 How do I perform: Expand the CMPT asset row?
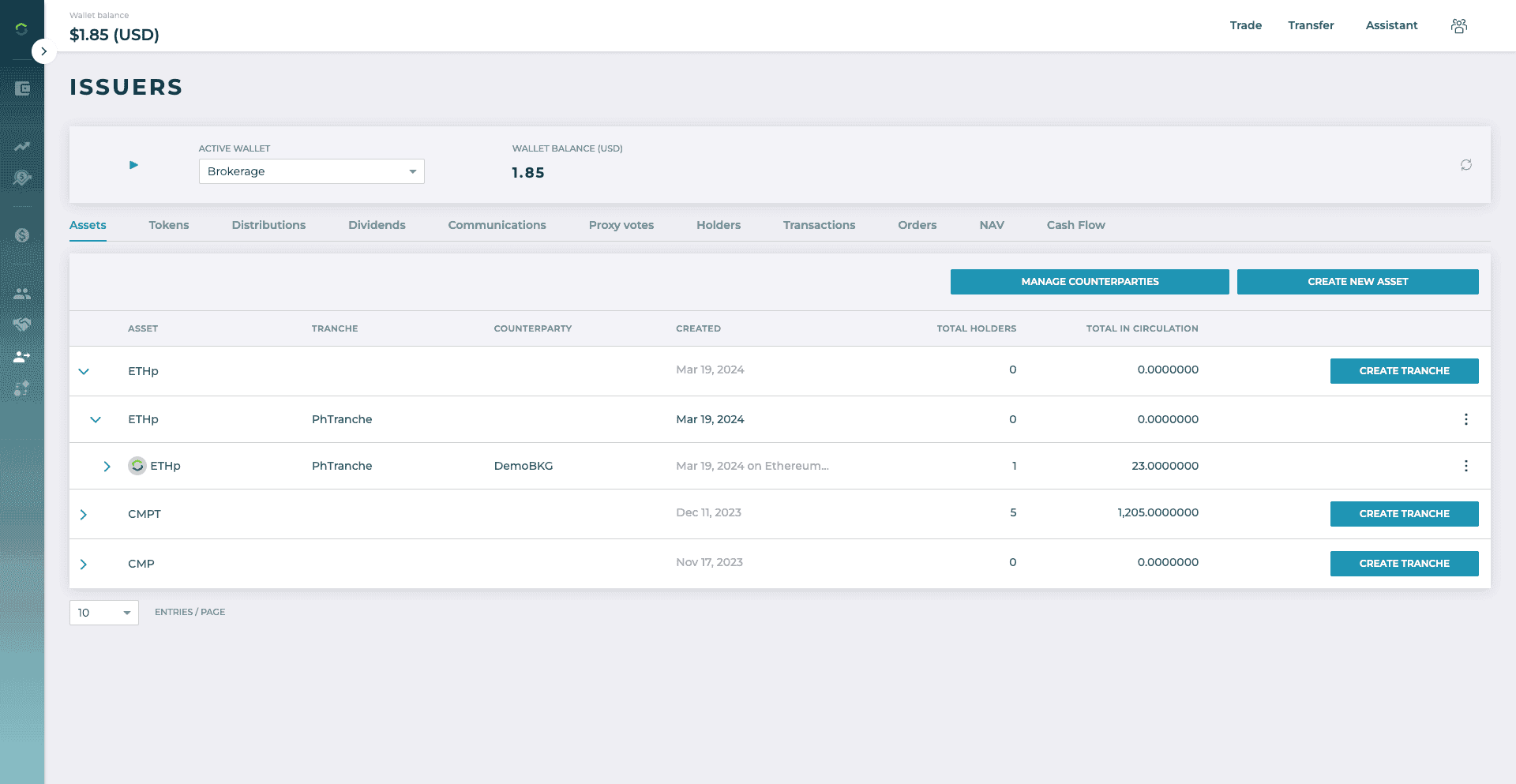pyautogui.click(x=84, y=515)
